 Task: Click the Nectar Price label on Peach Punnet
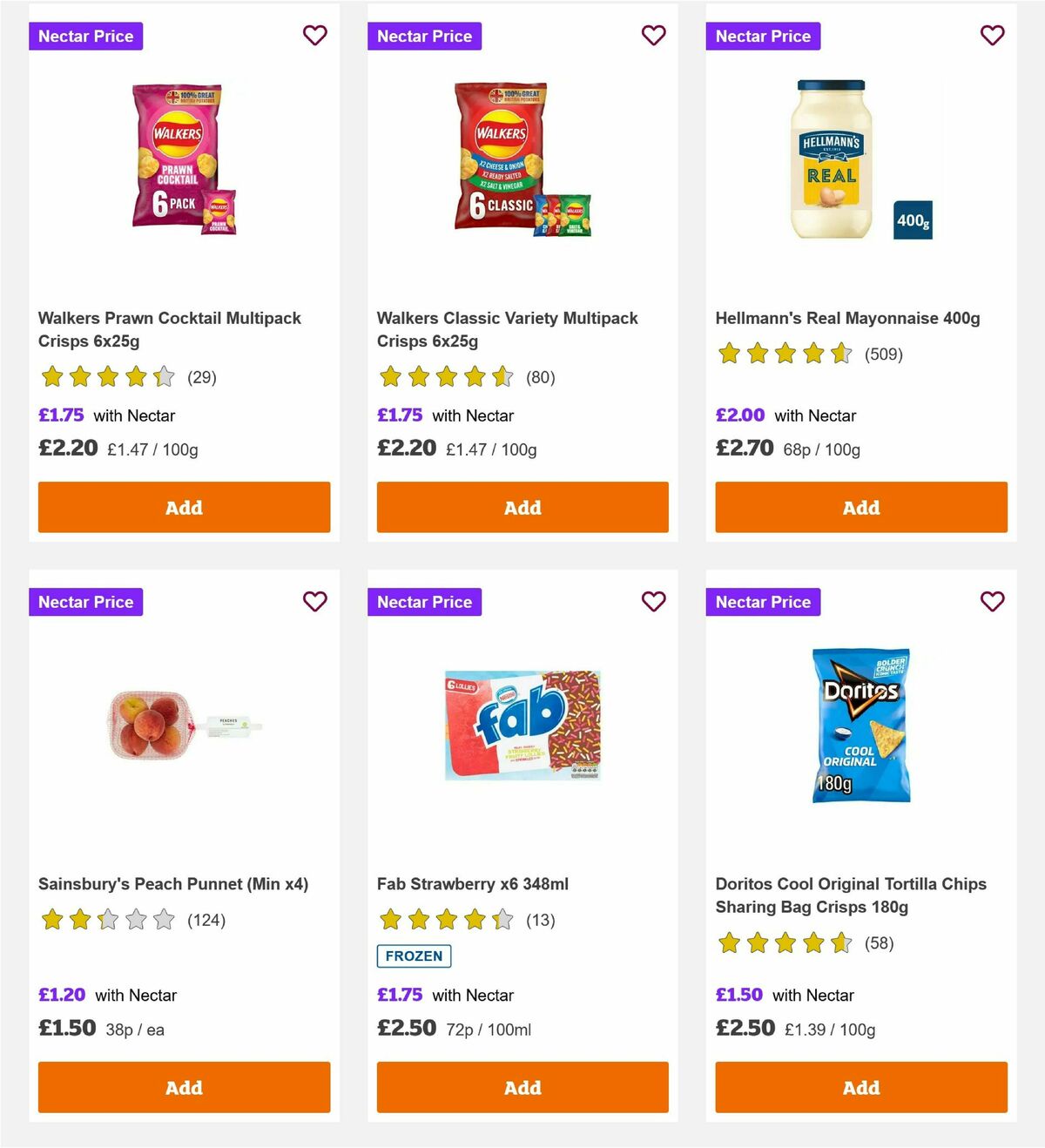pos(85,601)
